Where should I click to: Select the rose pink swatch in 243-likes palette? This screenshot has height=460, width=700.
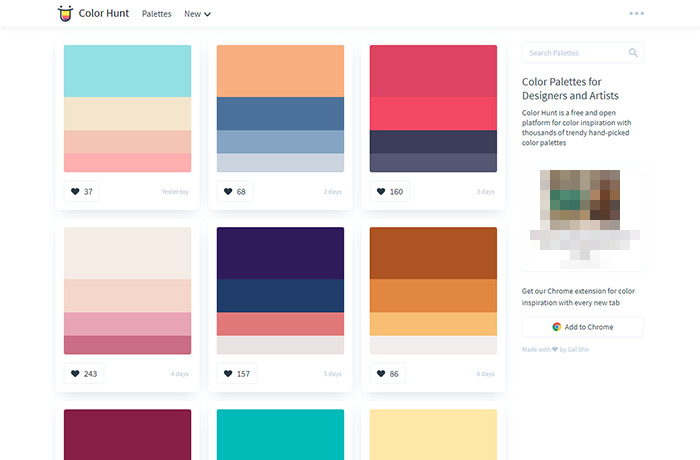pyautogui.click(x=128, y=324)
